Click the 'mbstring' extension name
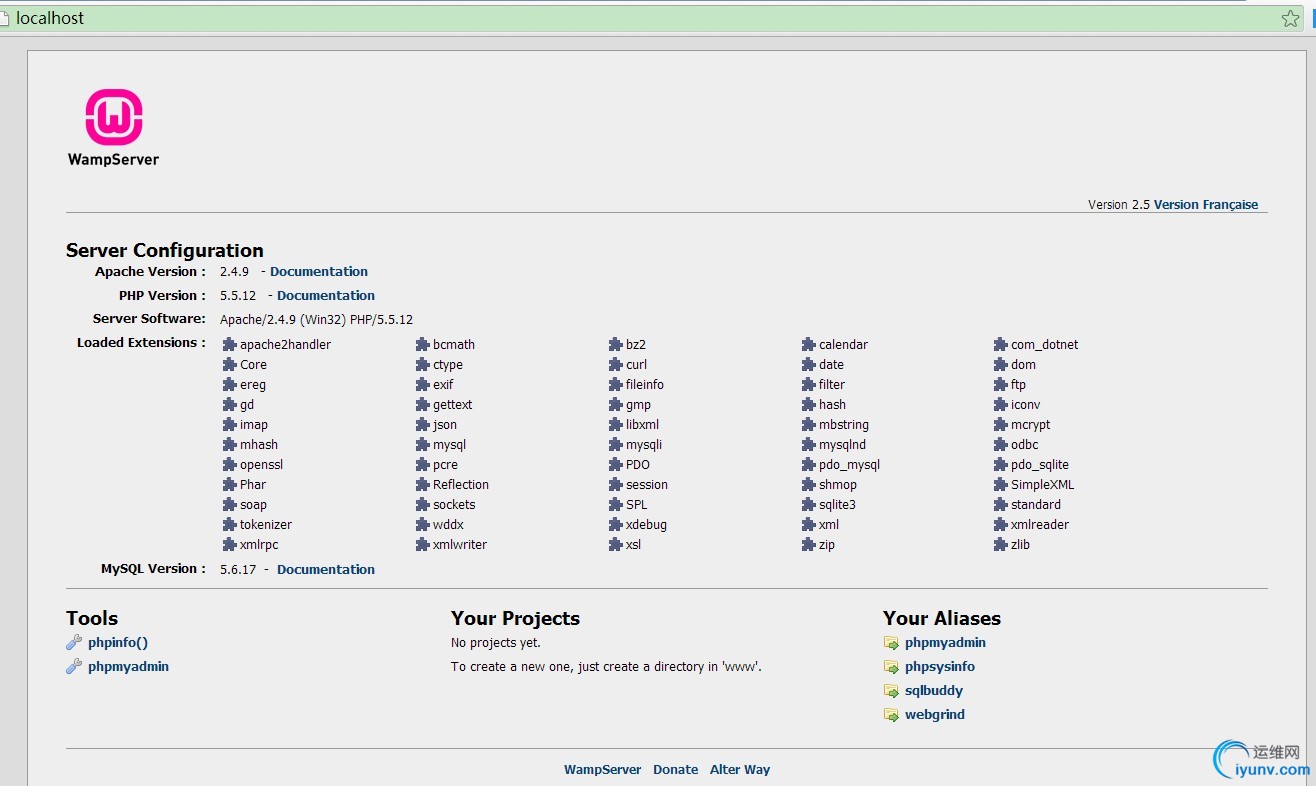 pos(844,425)
